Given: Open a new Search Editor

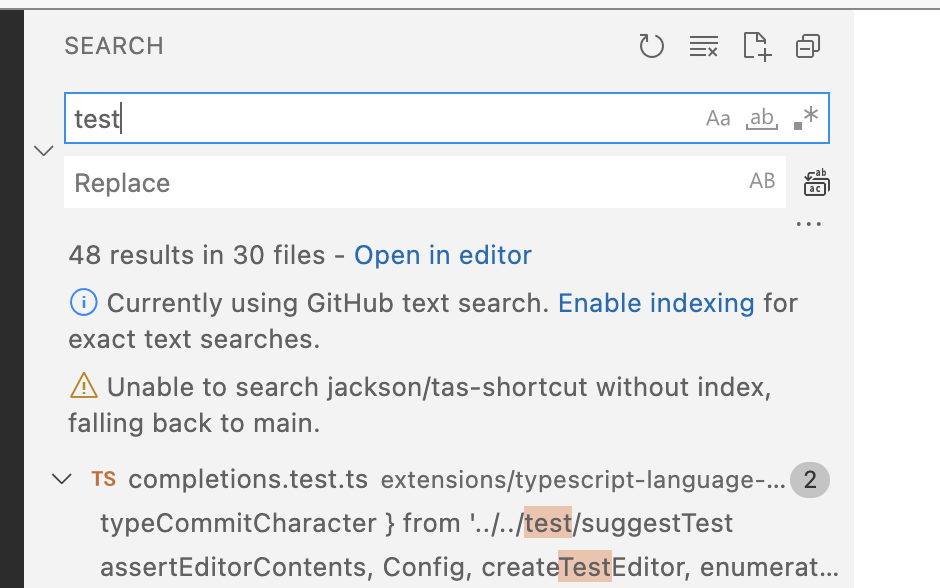Looking at the screenshot, I should [x=757, y=46].
